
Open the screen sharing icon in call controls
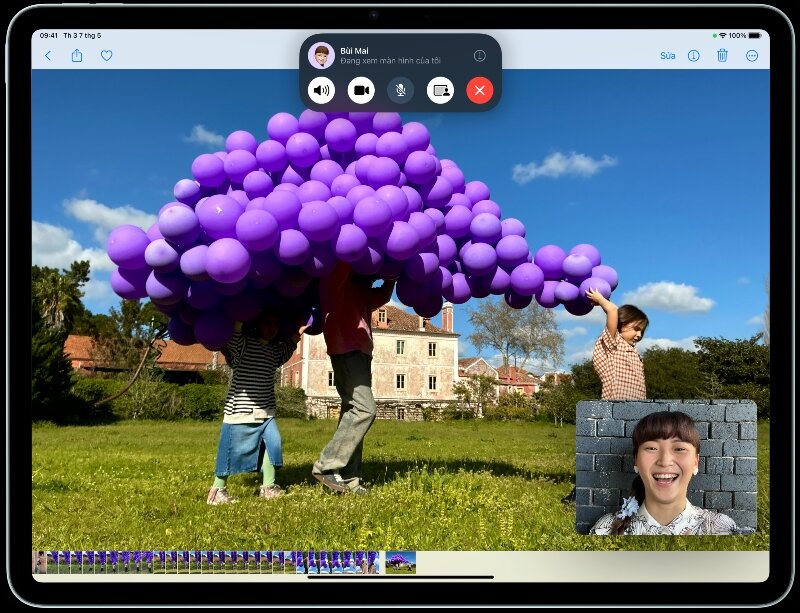click(x=439, y=90)
